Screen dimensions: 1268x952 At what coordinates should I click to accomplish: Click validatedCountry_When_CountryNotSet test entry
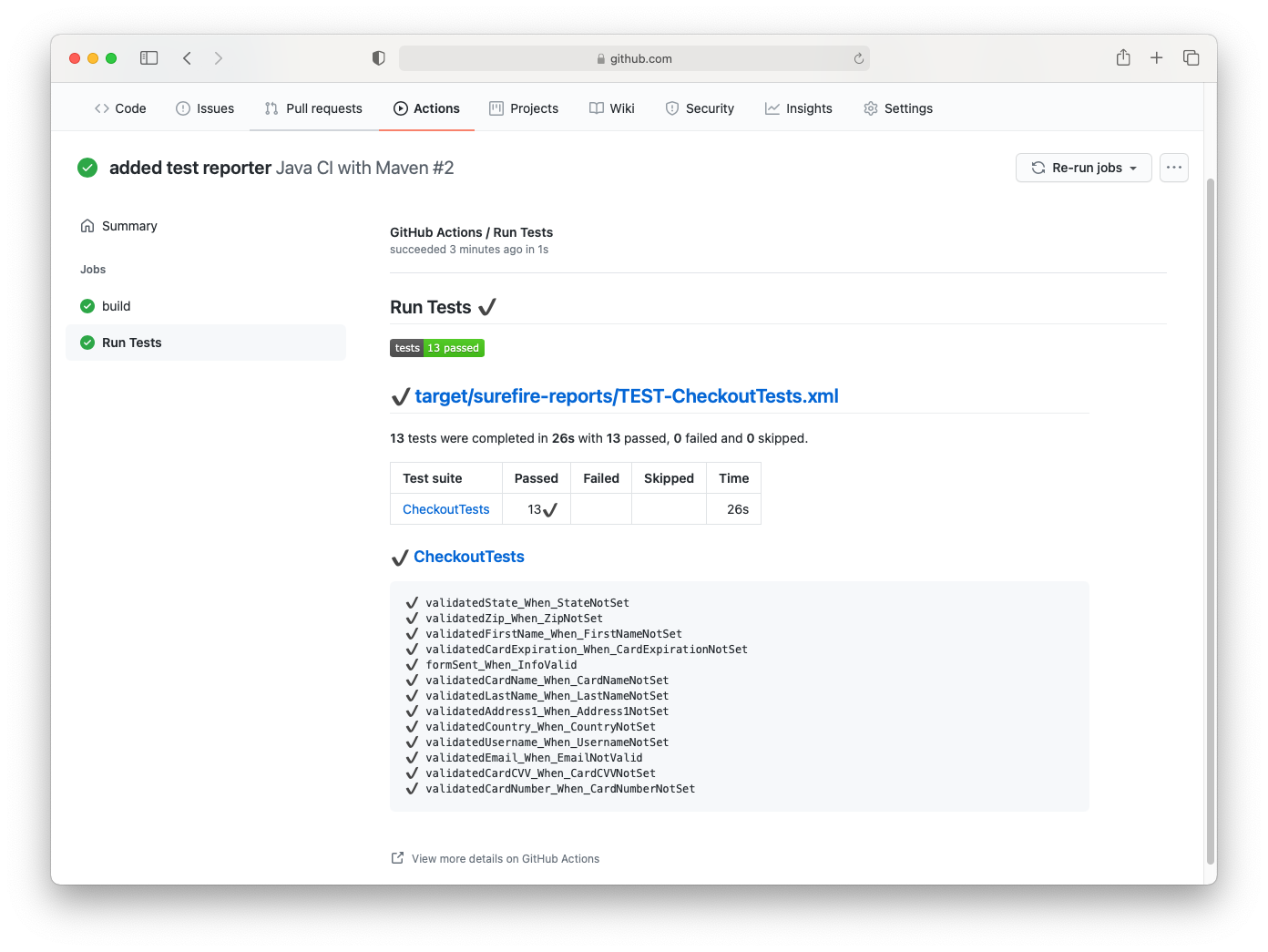pyautogui.click(x=540, y=727)
